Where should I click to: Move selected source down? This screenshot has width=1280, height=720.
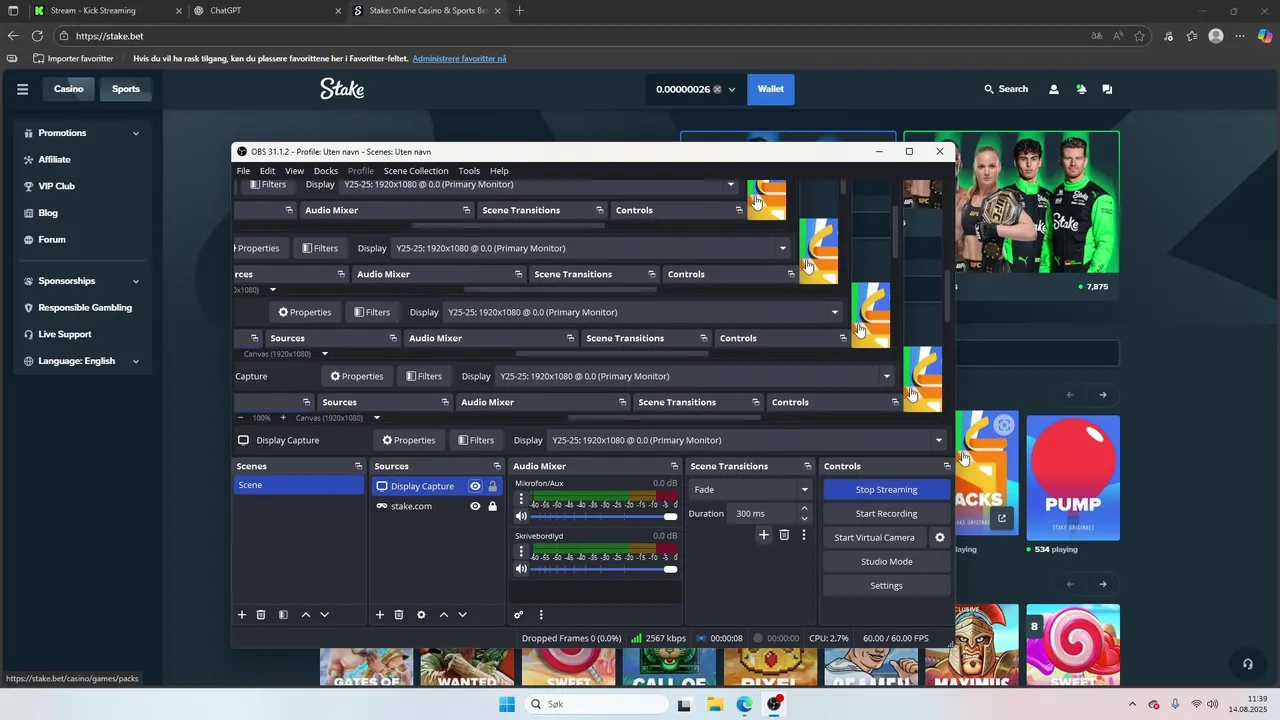[x=462, y=615]
